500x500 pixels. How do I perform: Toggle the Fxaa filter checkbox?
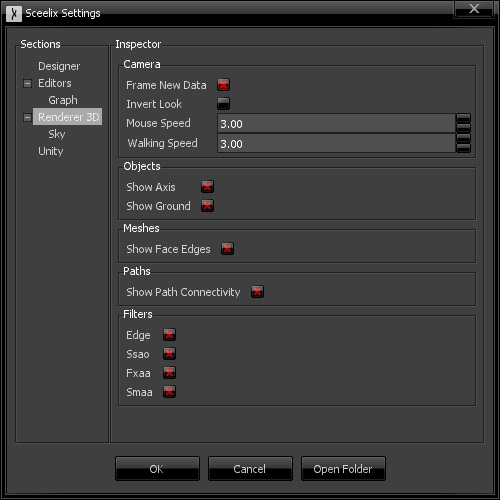point(169,373)
